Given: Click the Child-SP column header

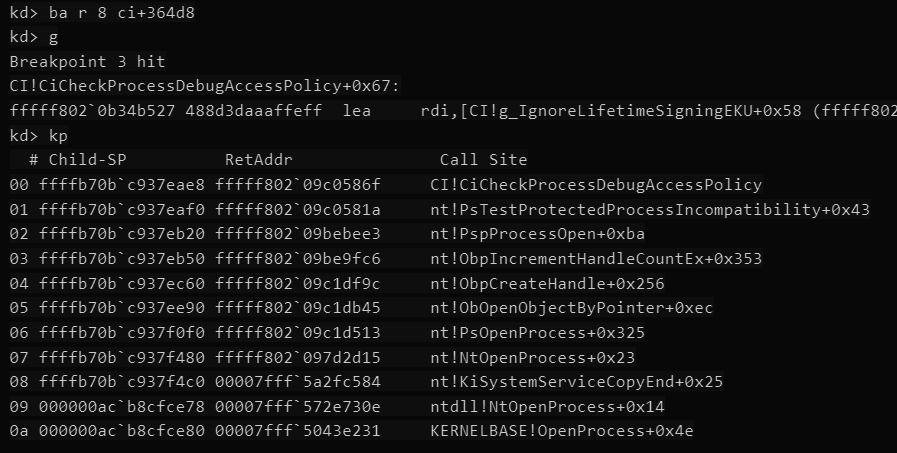Looking at the screenshot, I should 88,160.
